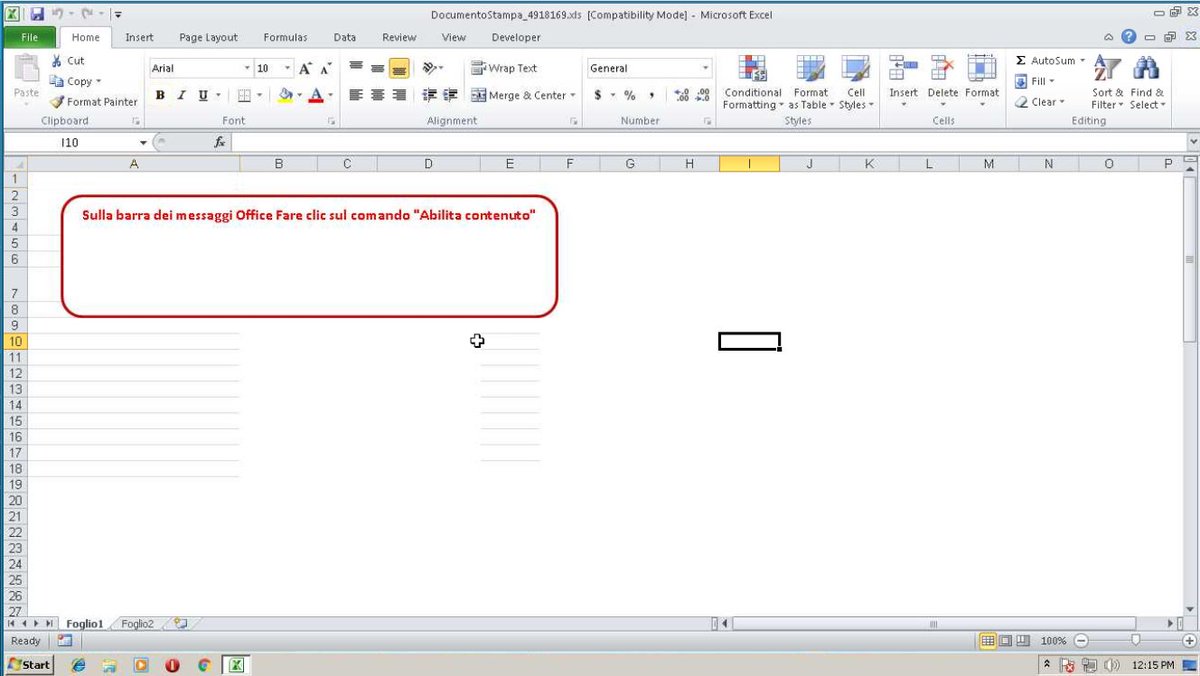Select the Format Painter tool
Screen dimensions: 1200x676
point(94,101)
